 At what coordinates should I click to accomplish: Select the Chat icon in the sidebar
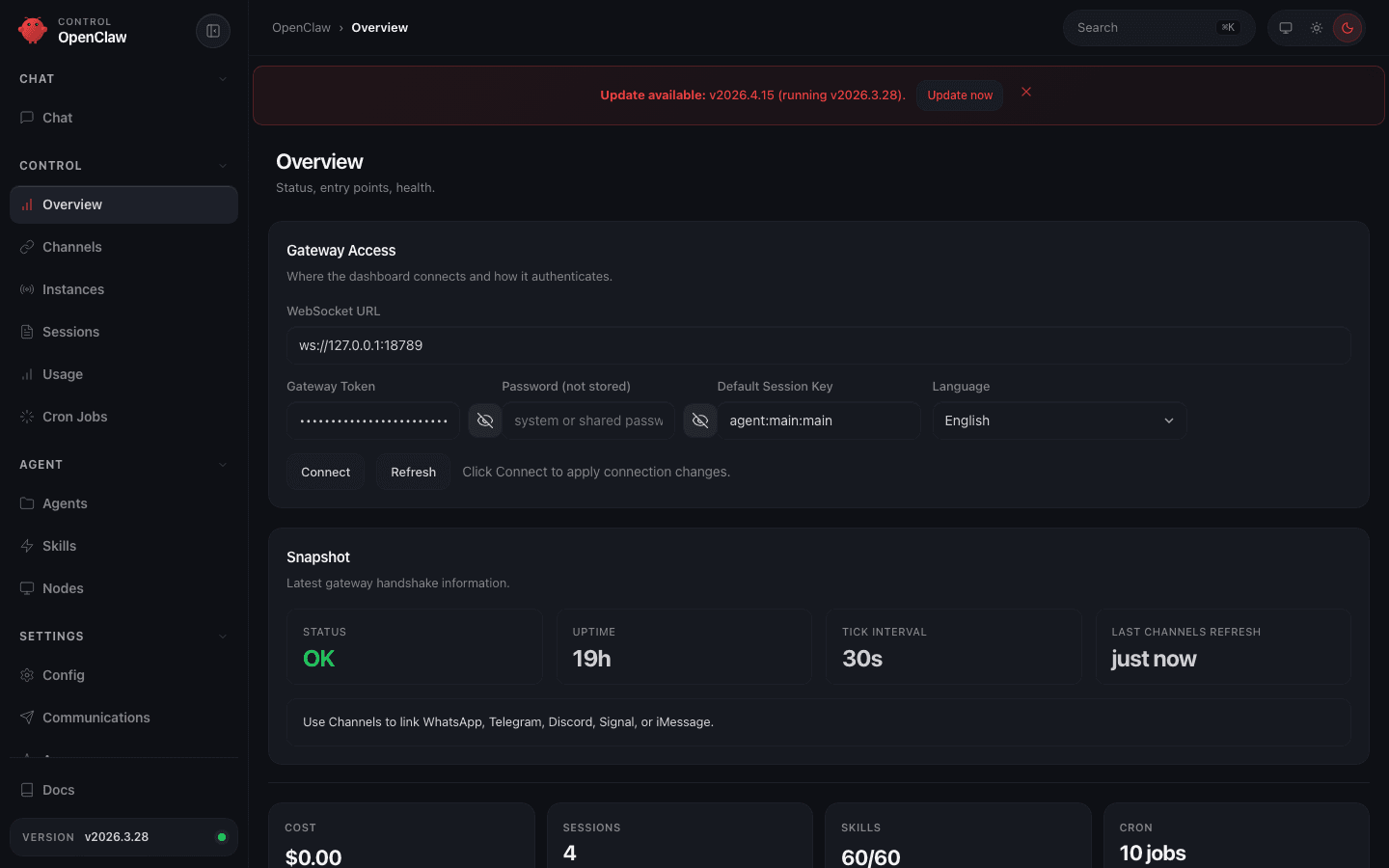[29, 118]
